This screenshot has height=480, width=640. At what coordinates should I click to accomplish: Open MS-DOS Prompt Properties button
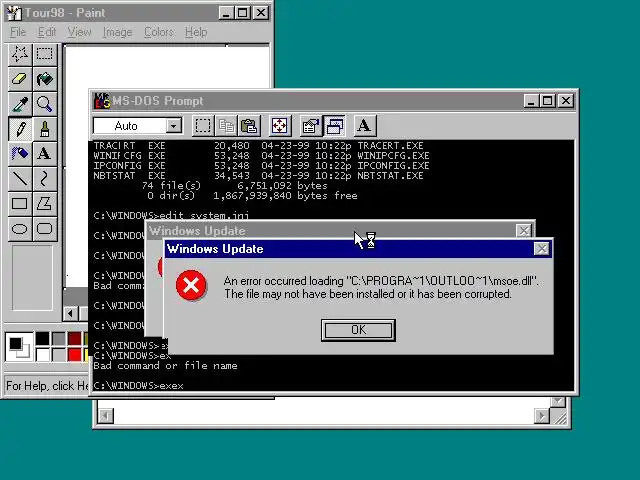tap(311, 126)
